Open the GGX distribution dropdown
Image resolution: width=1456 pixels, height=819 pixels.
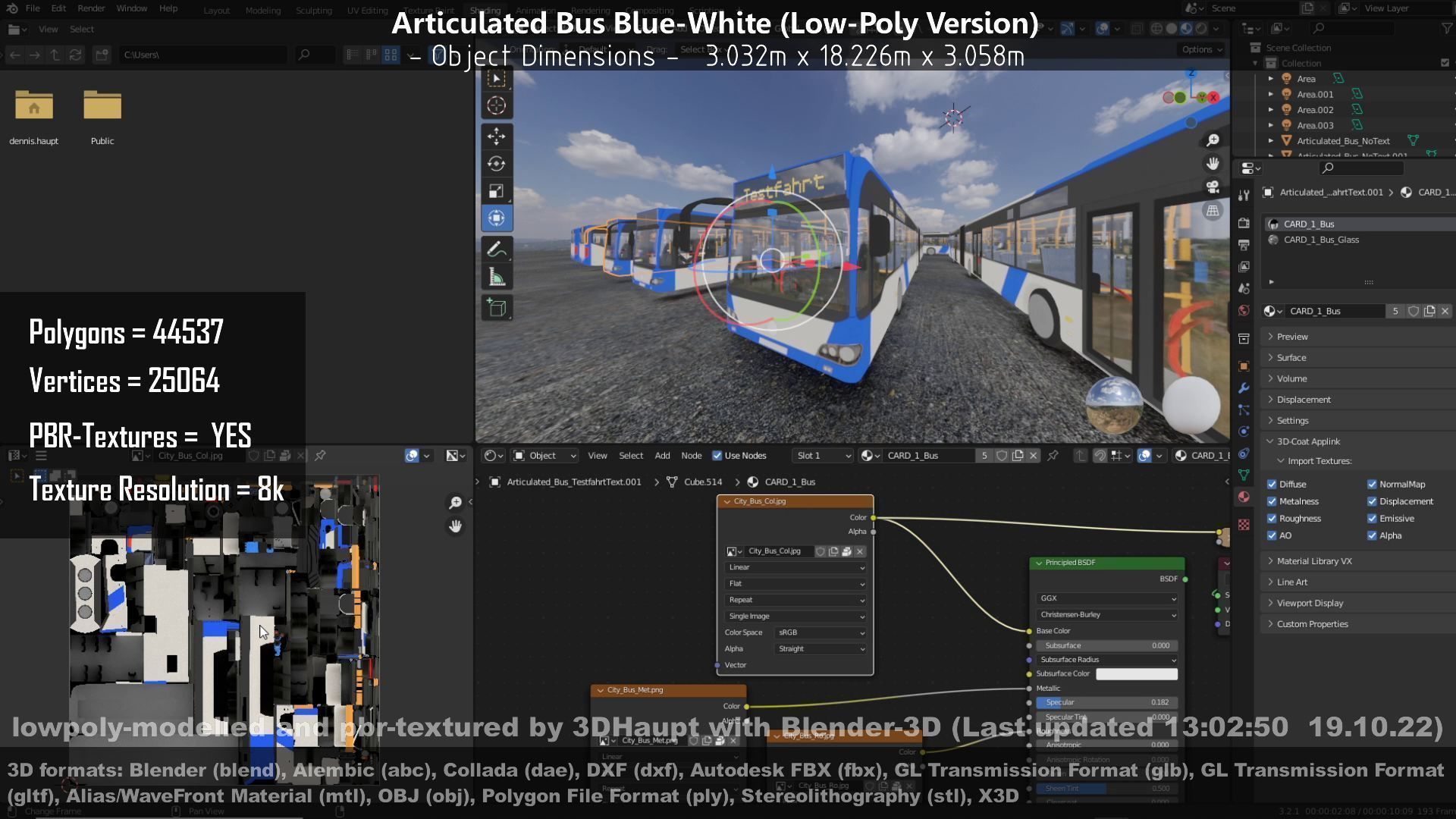pos(1106,598)
